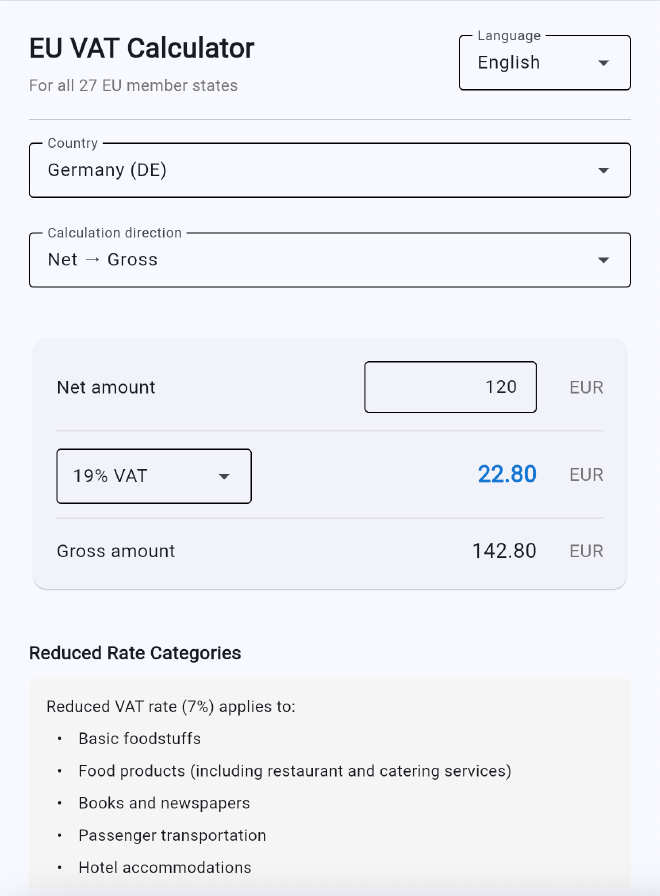Viewport: 660px width, 896px height.
Task: Click the Language dropdown arrow
Action: click(x=604, y=62)
